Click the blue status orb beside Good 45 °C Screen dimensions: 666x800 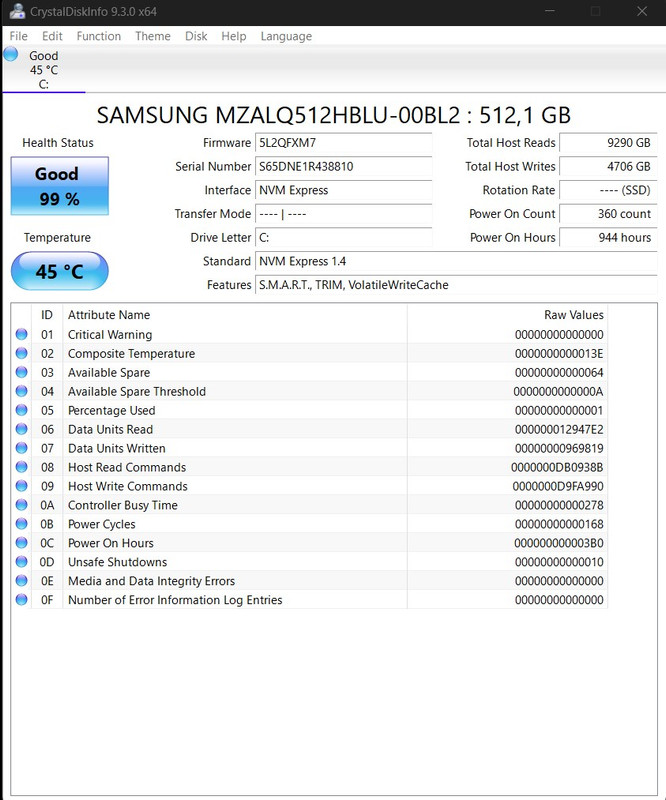pyautogui.click(x=11, y=54)
